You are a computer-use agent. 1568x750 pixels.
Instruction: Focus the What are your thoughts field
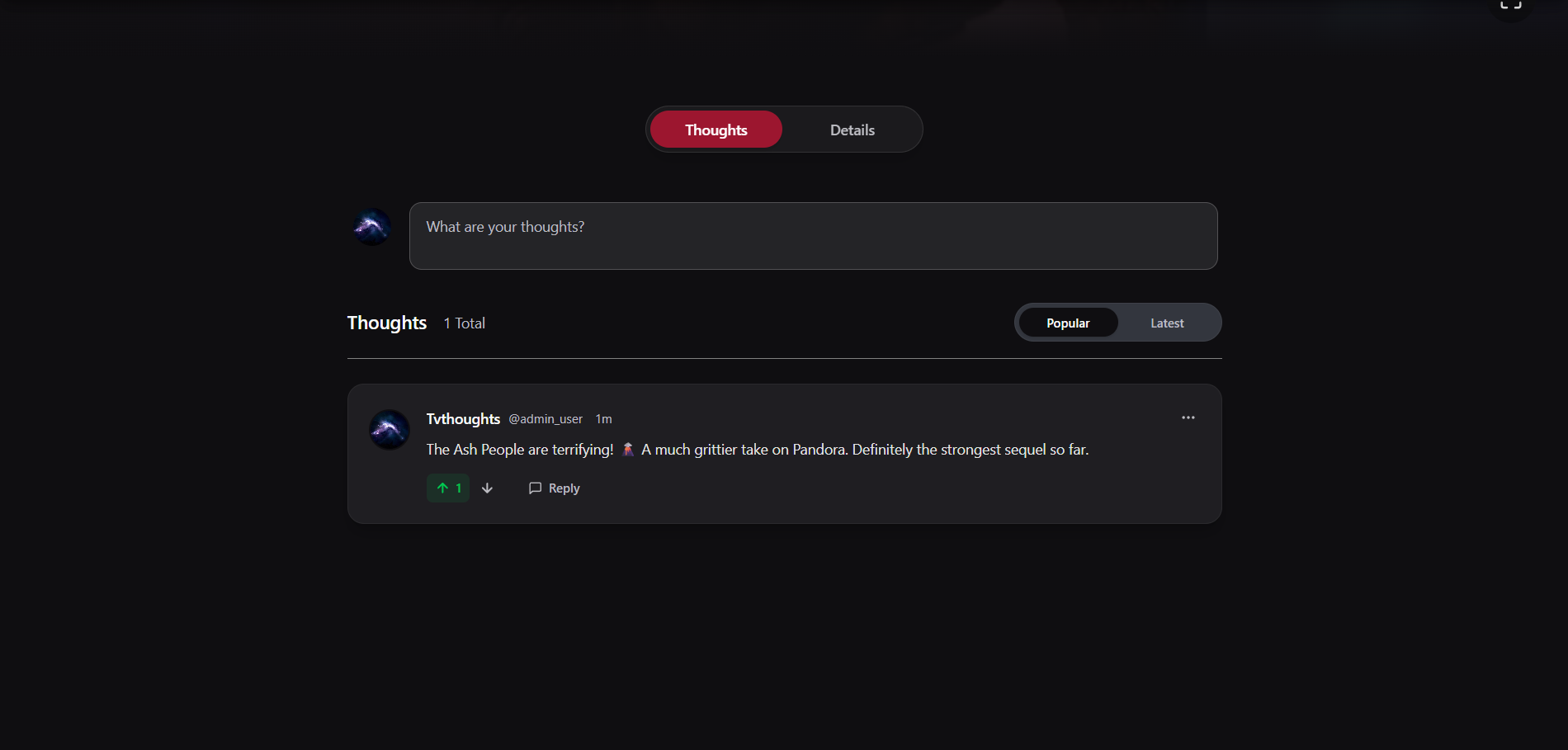(x=813, y=236)
